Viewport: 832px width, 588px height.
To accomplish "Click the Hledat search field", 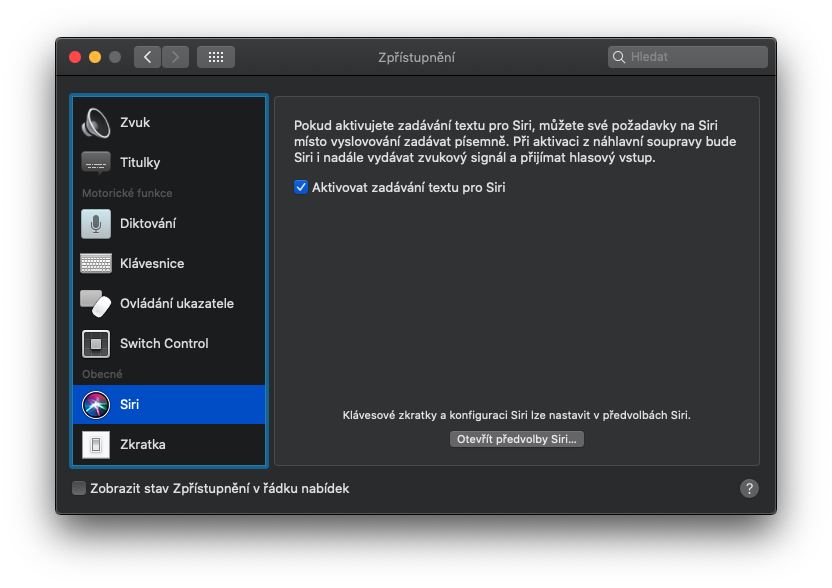I will pos(696,57).
